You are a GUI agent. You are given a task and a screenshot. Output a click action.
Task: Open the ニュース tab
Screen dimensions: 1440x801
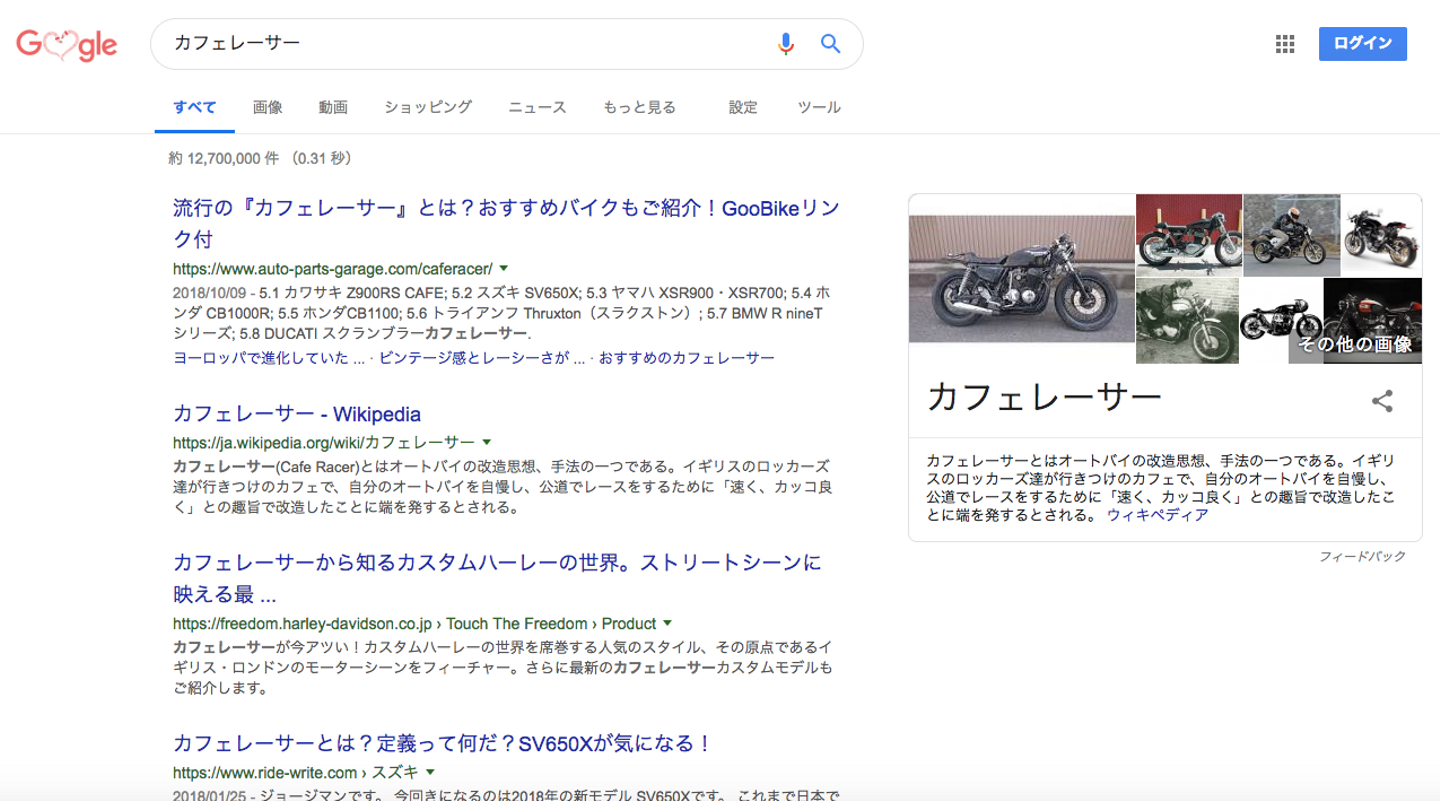537,107
